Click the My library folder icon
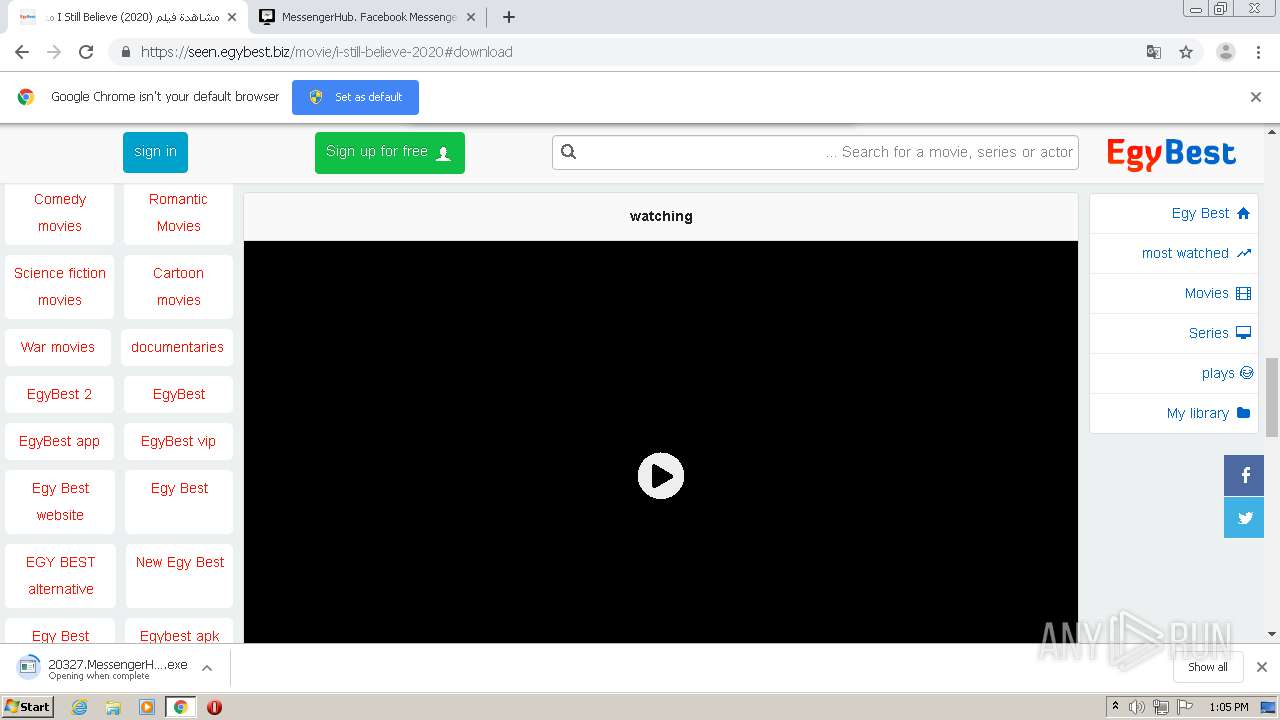This screenshot has width=1280, height=720. tap(1243, 413)
